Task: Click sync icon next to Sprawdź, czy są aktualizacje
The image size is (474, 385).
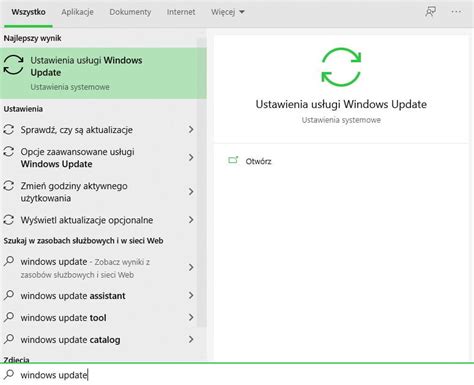Action: tap(9, 129)
